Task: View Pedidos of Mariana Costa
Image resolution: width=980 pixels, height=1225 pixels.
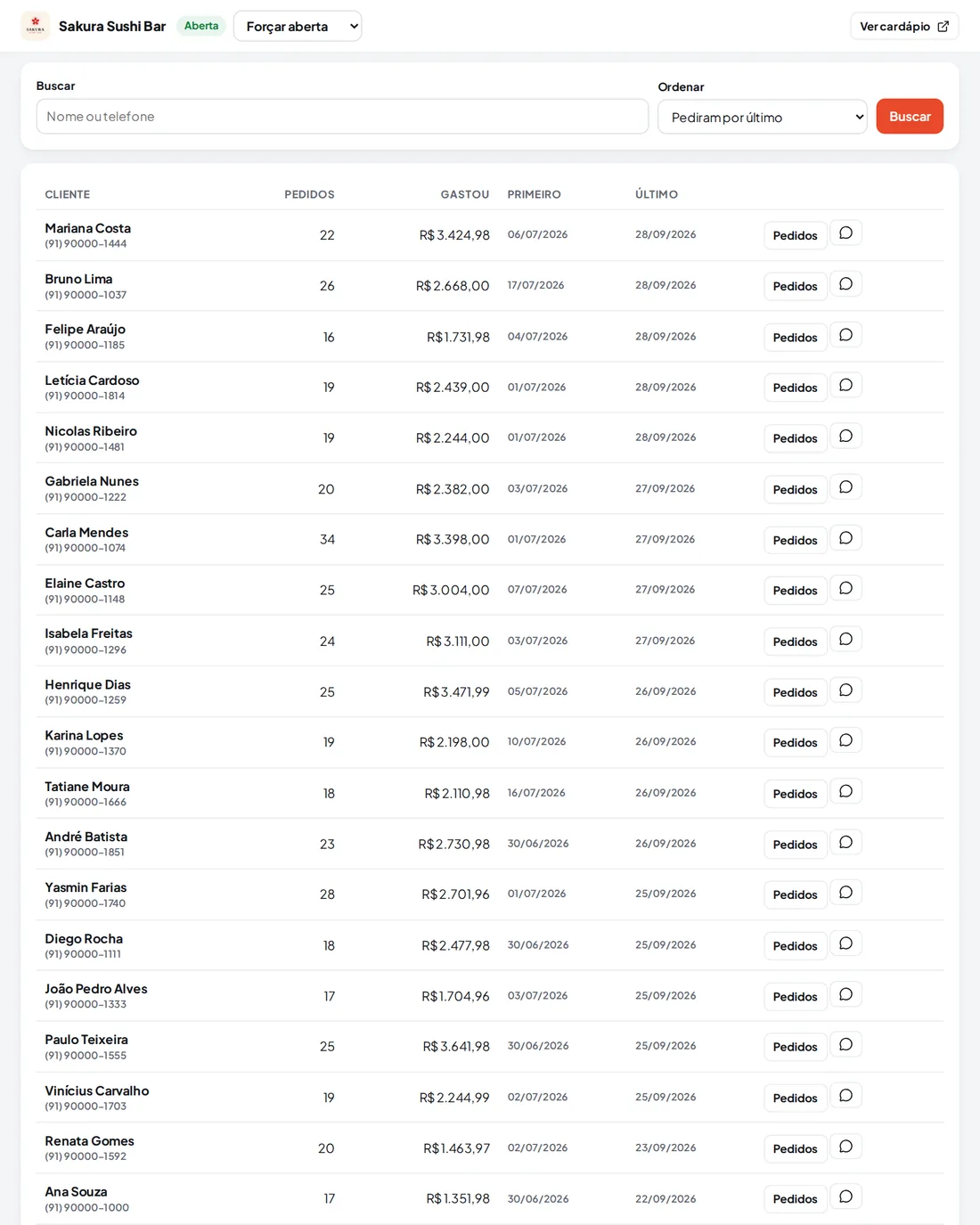Action: pos(795,235)
